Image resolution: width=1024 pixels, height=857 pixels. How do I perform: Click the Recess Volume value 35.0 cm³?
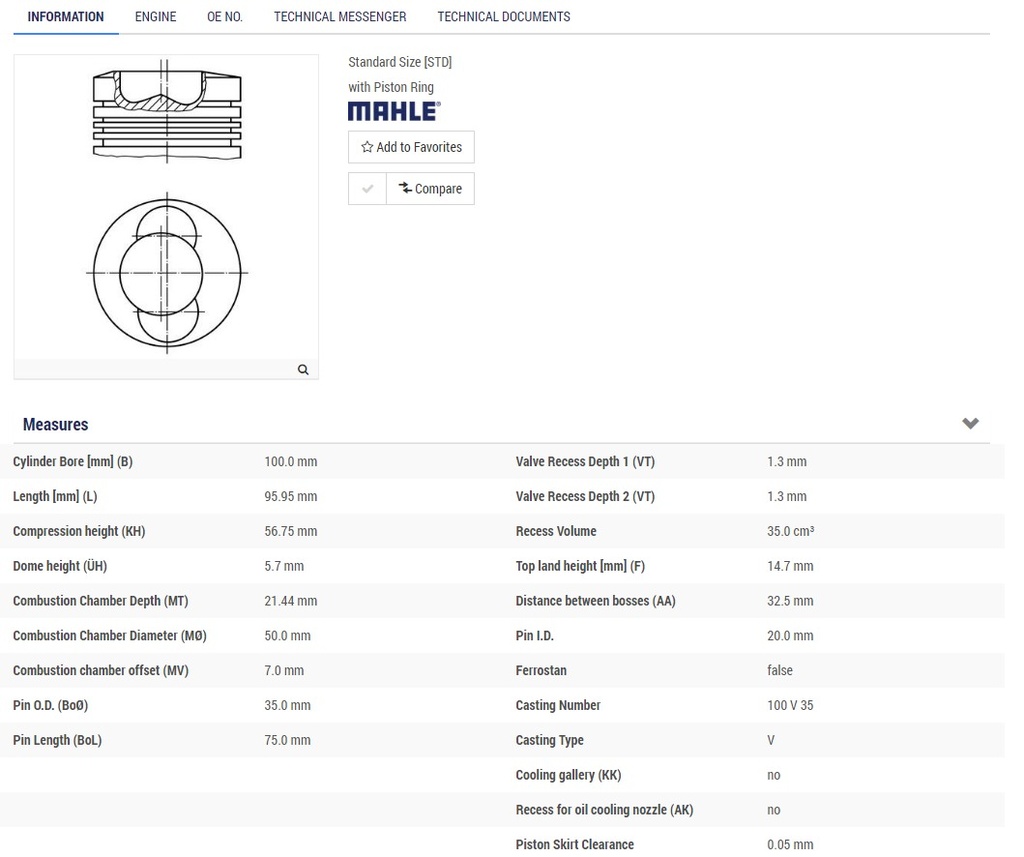(x=790, y=532)
